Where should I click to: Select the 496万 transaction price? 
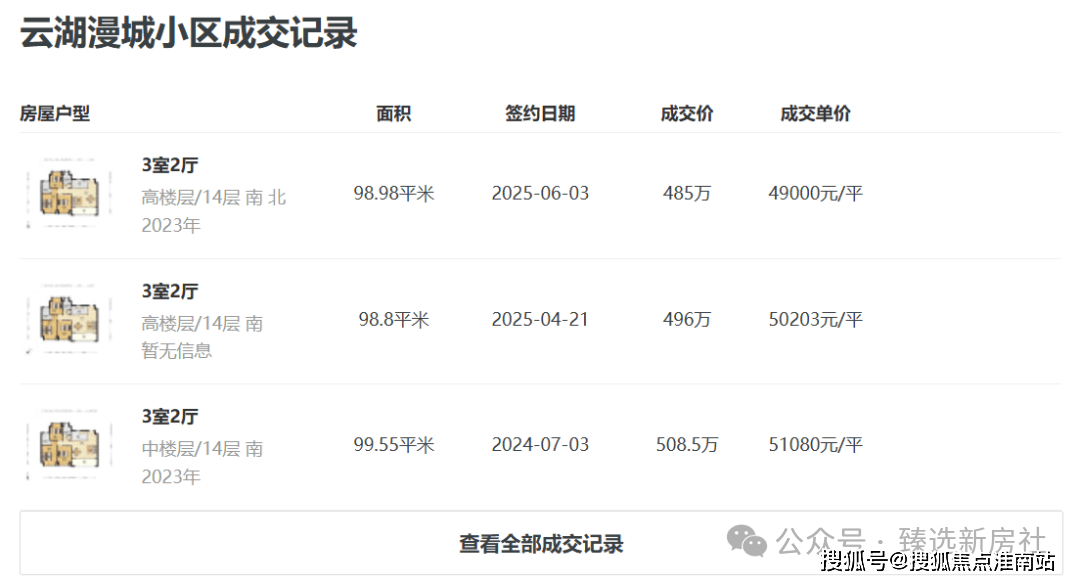[686, 320]
